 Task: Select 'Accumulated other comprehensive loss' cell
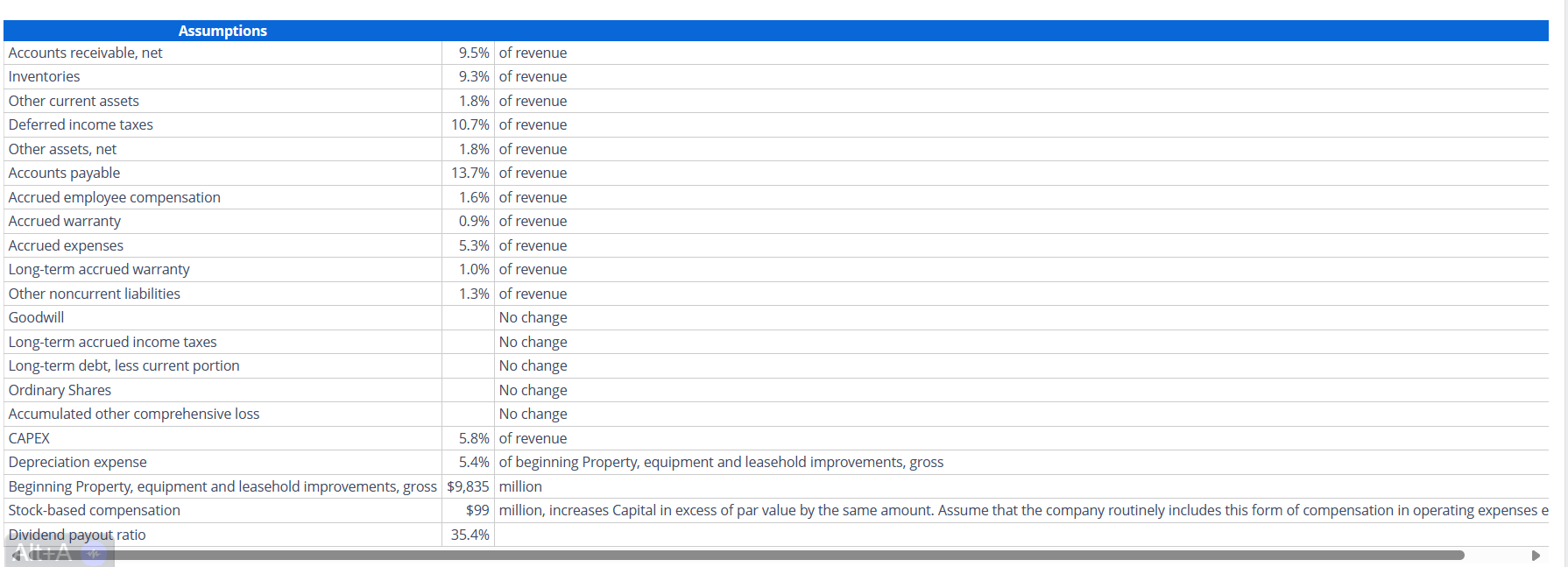tap(222, 414)
